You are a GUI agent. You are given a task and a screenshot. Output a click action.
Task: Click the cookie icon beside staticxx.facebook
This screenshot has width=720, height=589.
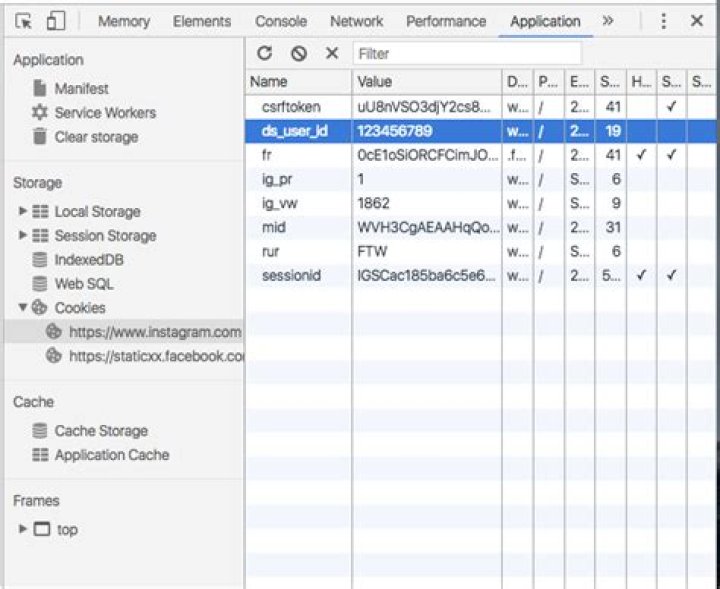click(54, 355)
